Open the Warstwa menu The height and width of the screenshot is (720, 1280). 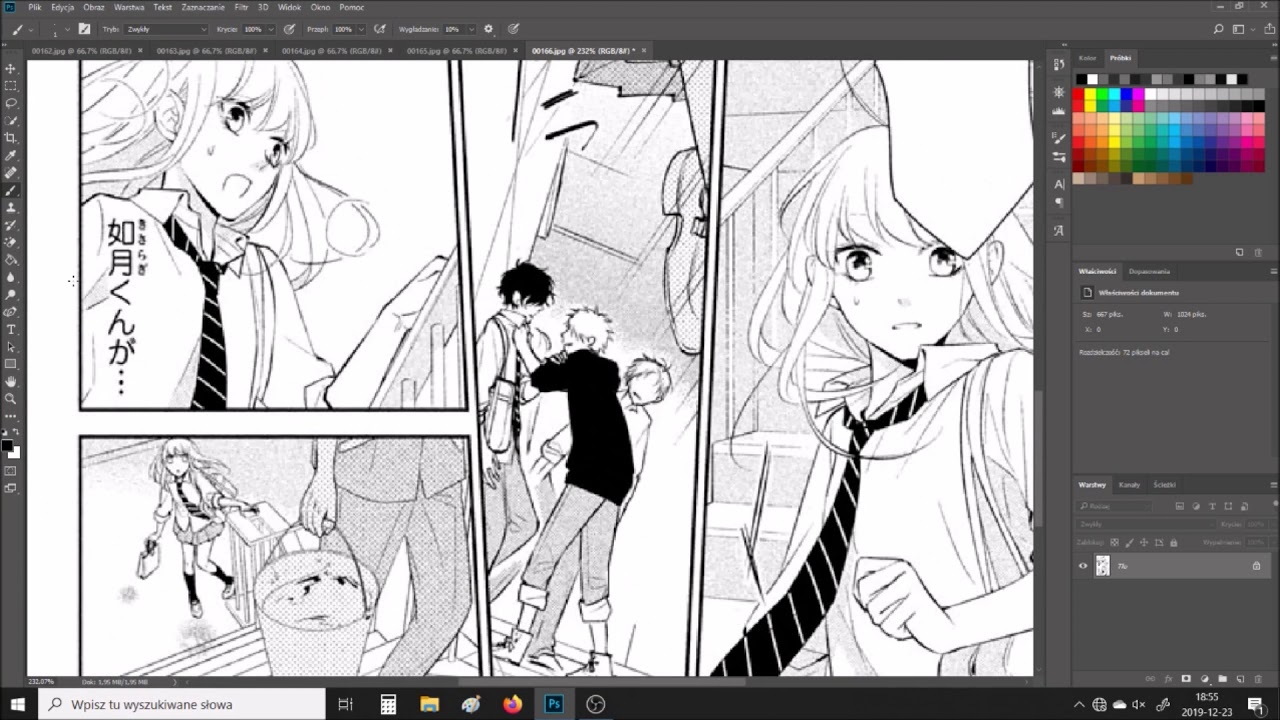coord(129,7)
